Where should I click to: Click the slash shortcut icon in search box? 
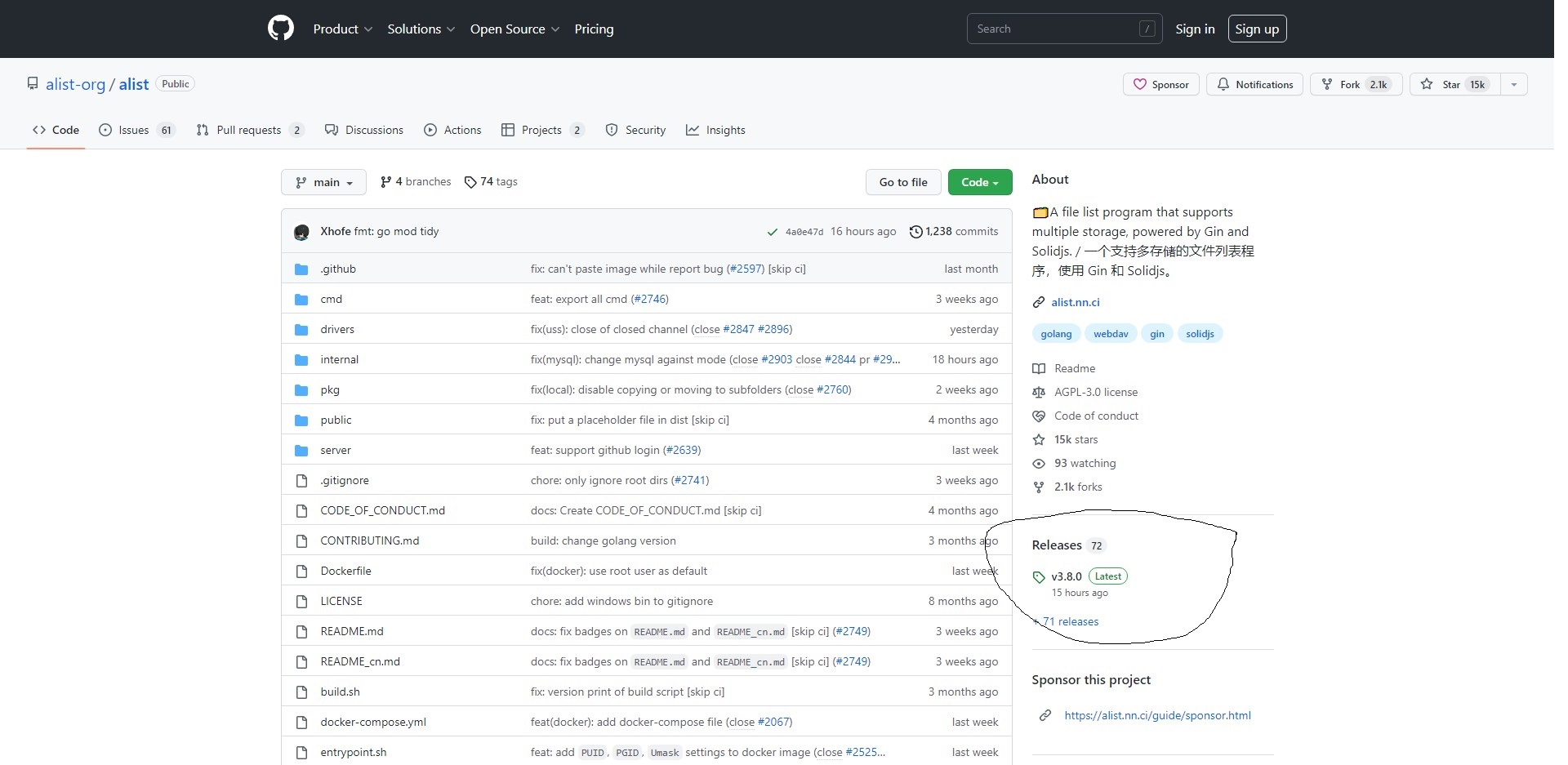pyautogui.click(x=1147, y=29)
